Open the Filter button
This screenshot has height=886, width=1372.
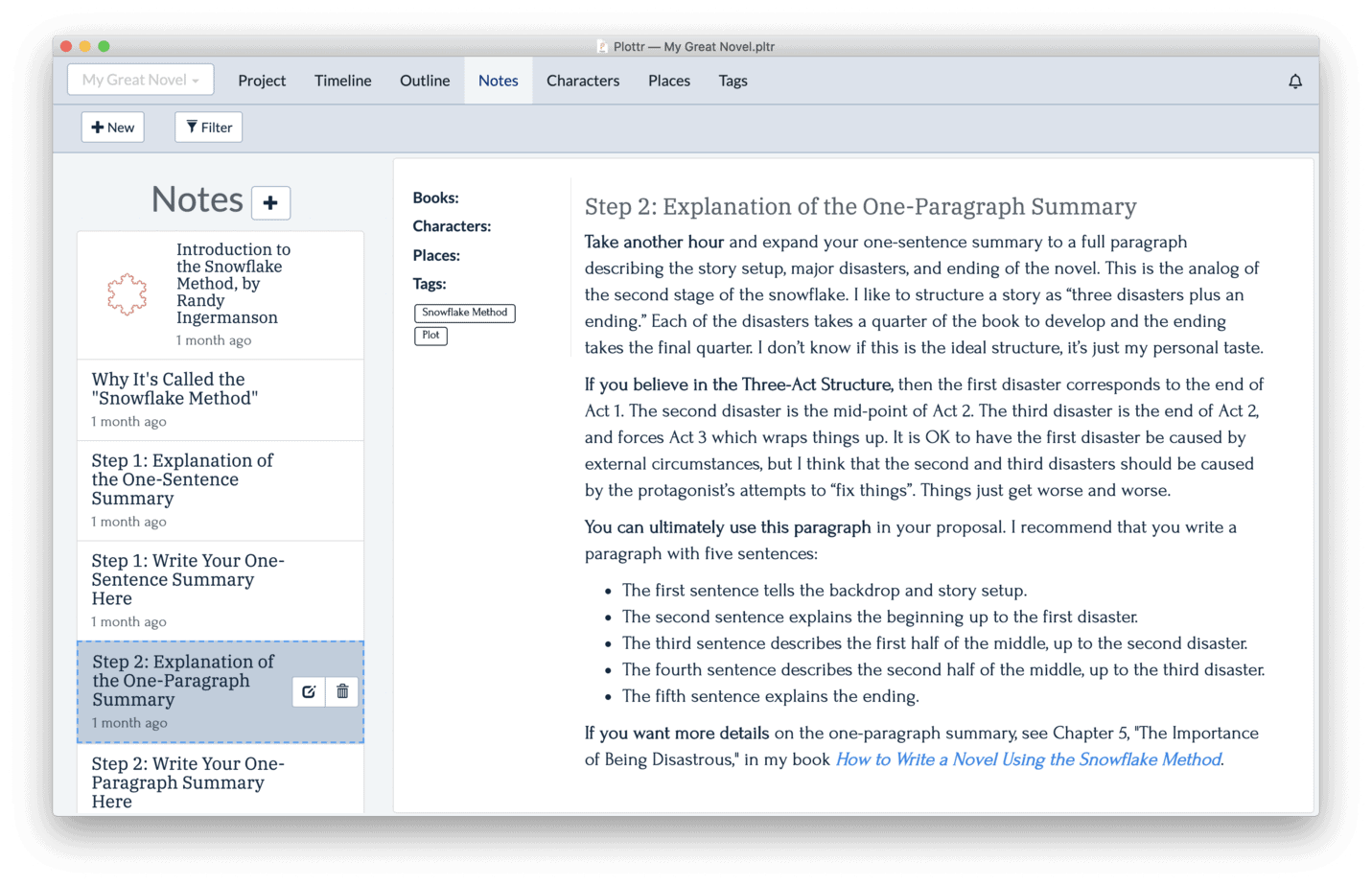click(x=209, y=127)
